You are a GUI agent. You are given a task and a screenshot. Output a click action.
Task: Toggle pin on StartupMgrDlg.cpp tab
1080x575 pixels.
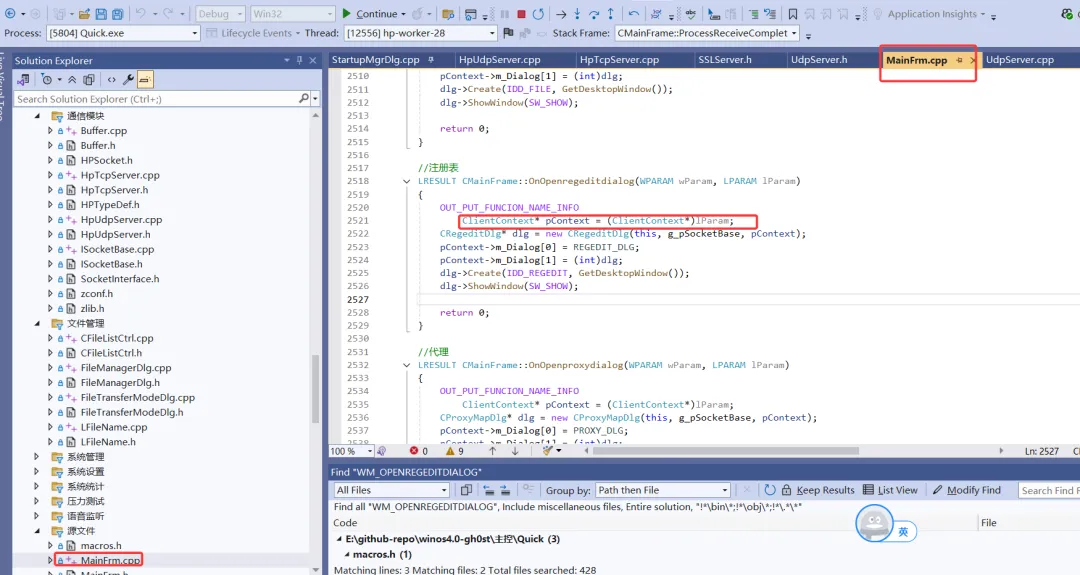coord(431,59)
